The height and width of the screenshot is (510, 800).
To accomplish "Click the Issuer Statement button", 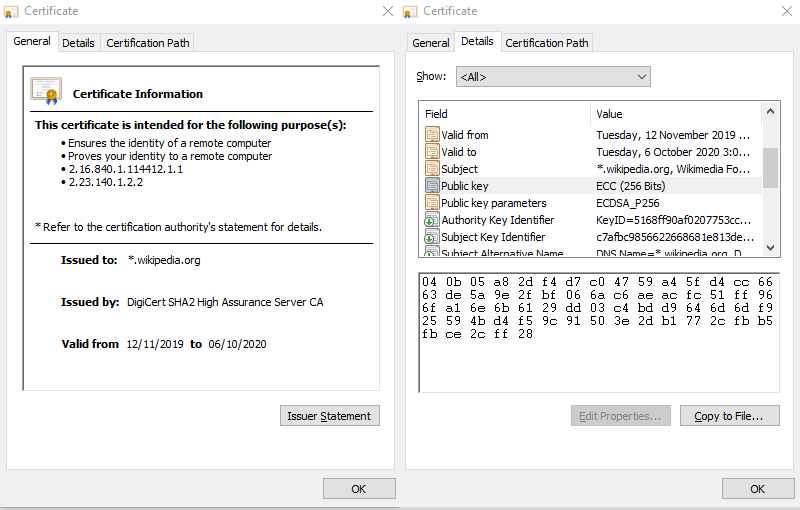I will click(329, 416).
